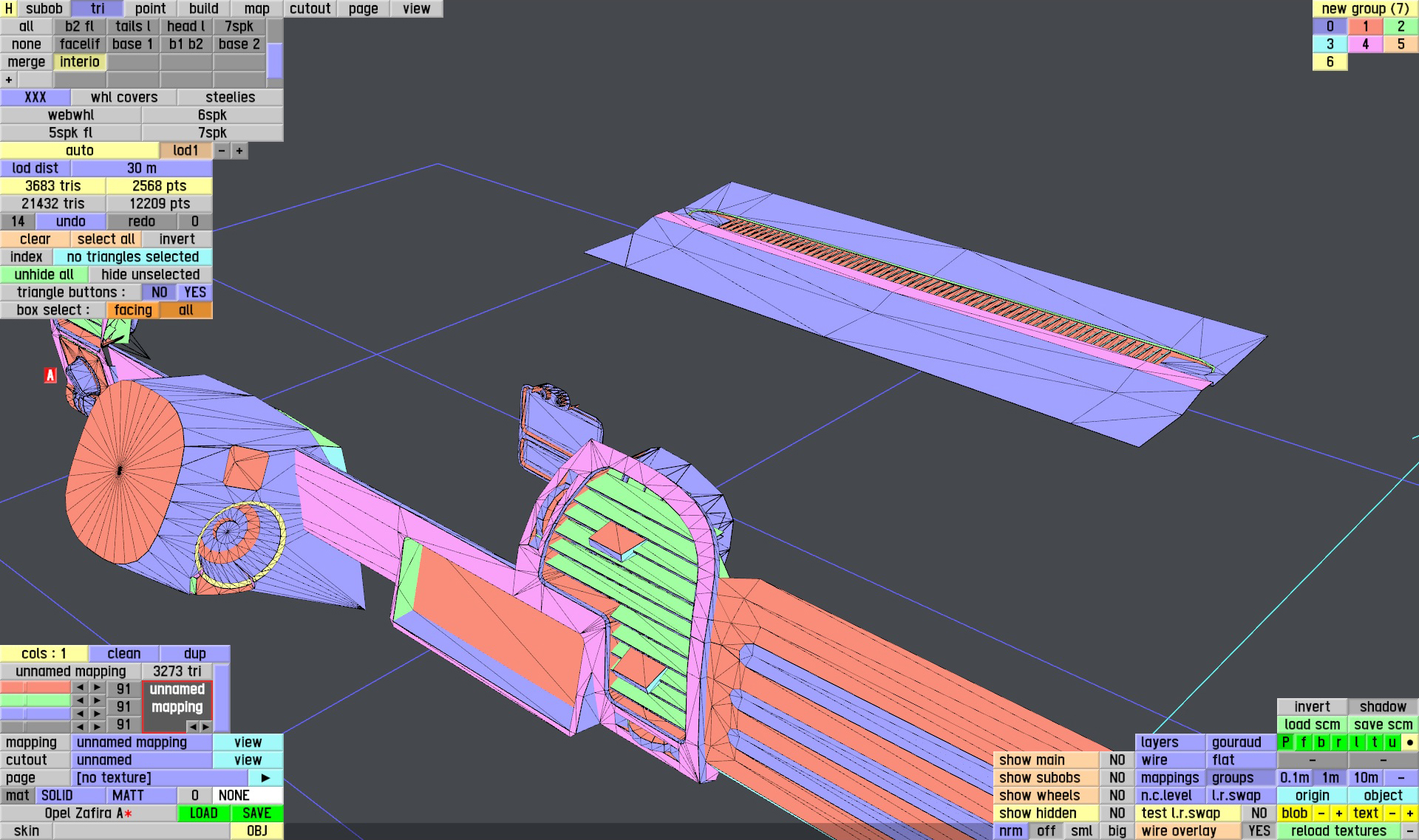Expand subobject list with plus button
The image size is (1419, 840).
(x=9, y=80)
